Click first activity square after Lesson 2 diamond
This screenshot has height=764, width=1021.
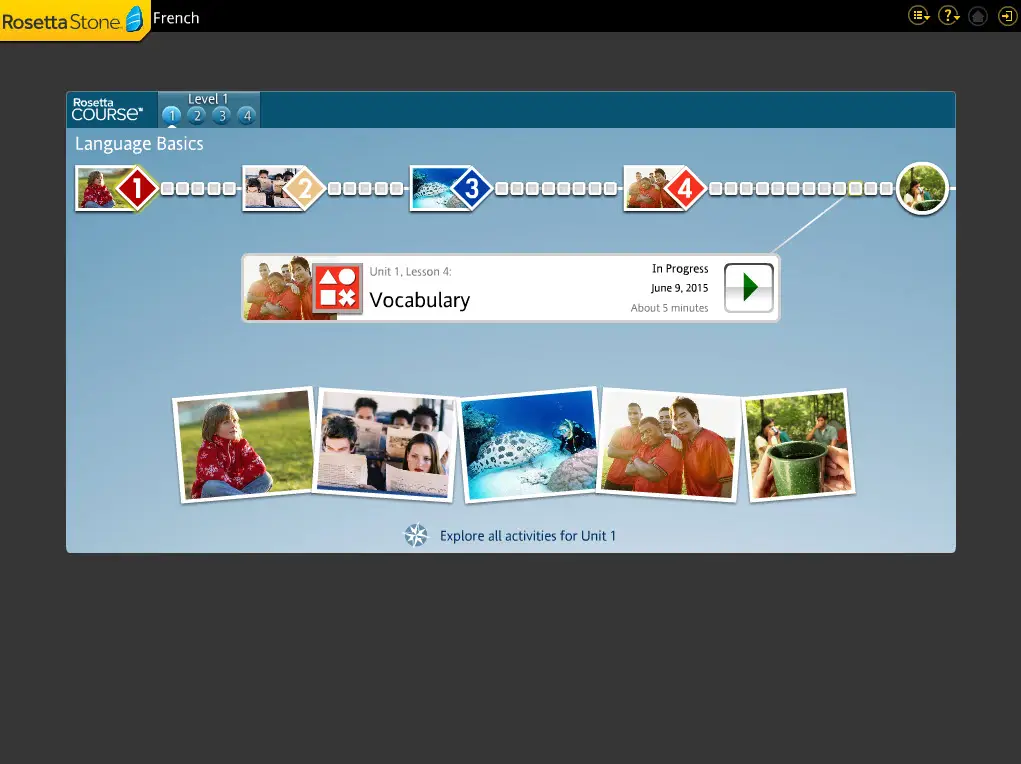click(x=335, y=189)
